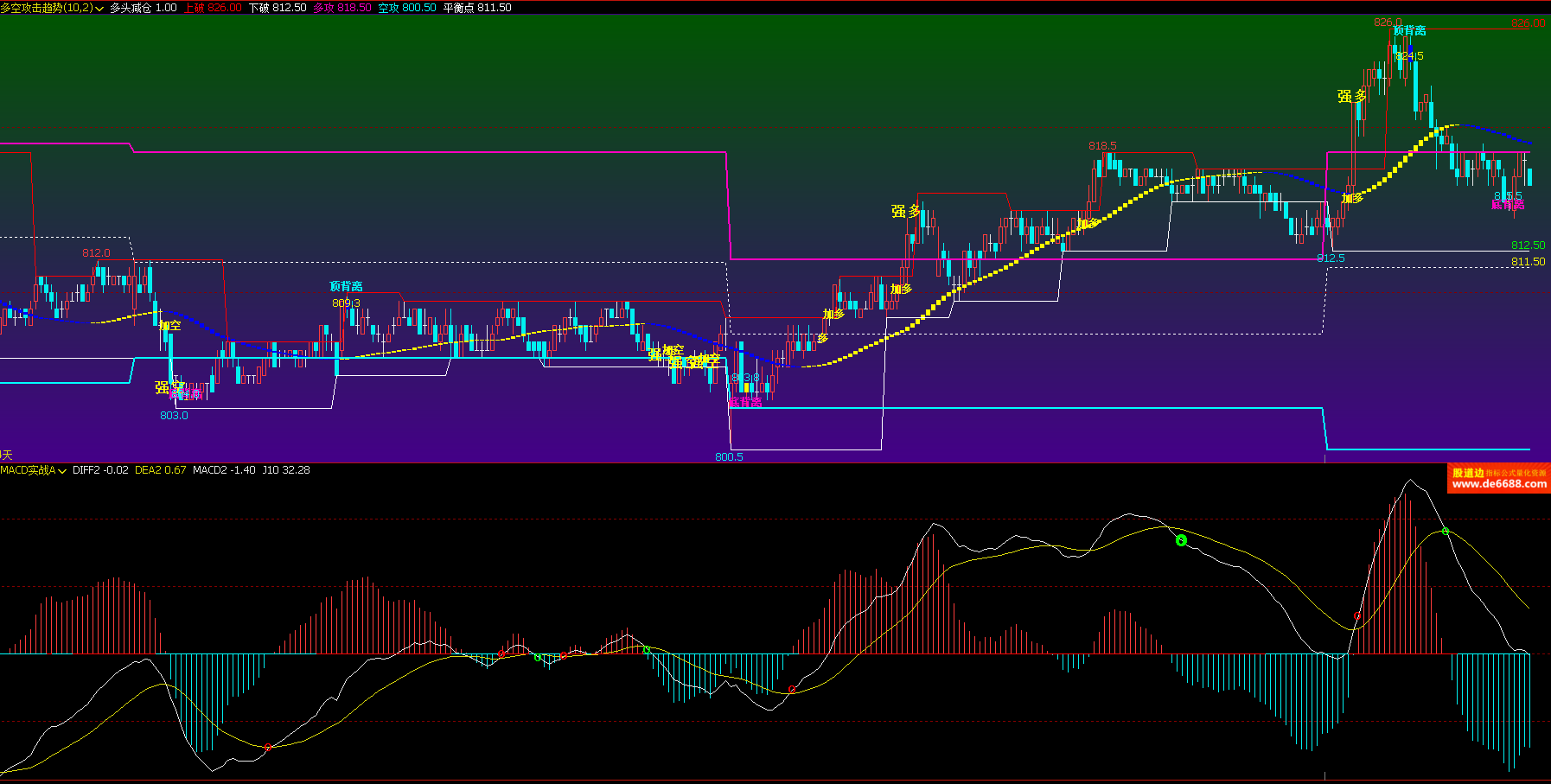Click the red circle marker under MACD peak
Viewport: 1551px width, 784px height.
(1356, 616)
